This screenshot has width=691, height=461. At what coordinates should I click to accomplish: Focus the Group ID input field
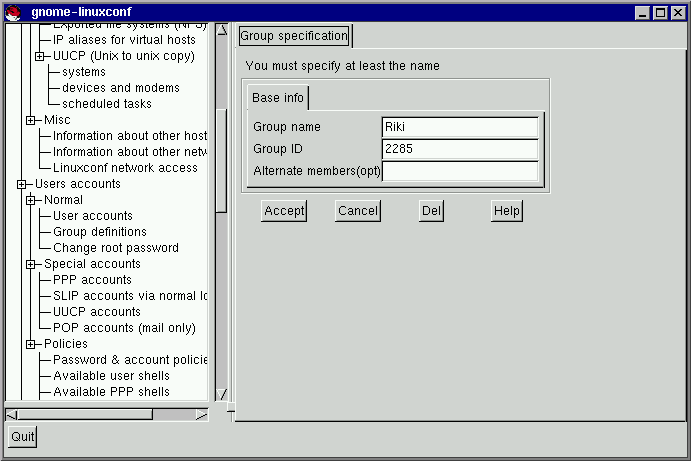(x=460, y=149)
